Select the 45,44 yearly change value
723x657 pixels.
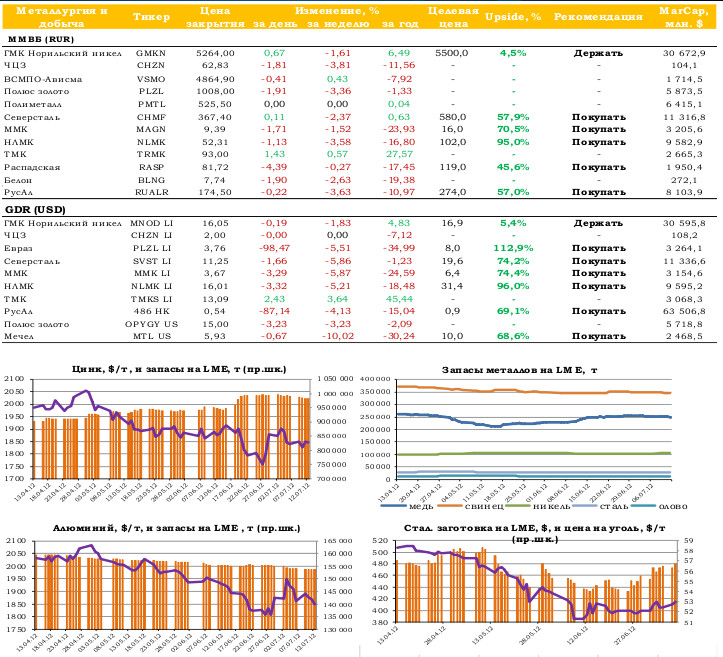pyautogui.click(x=399, y=299)
